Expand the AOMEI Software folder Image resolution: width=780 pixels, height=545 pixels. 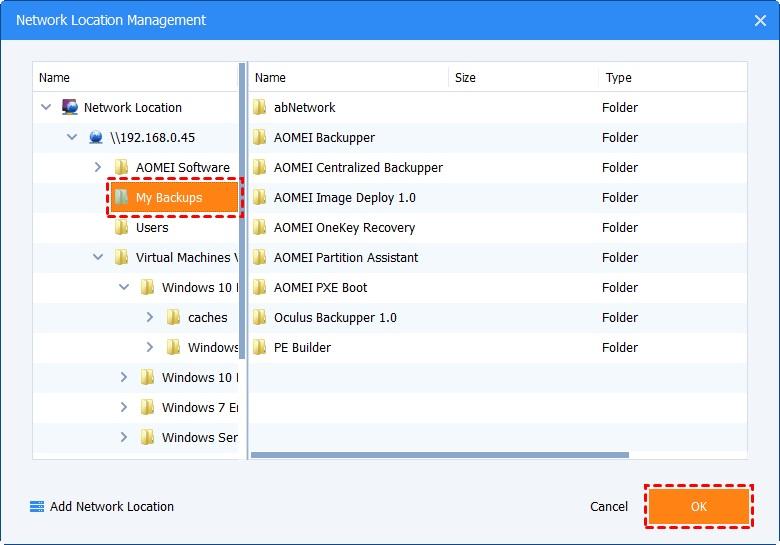click(98, 167)
